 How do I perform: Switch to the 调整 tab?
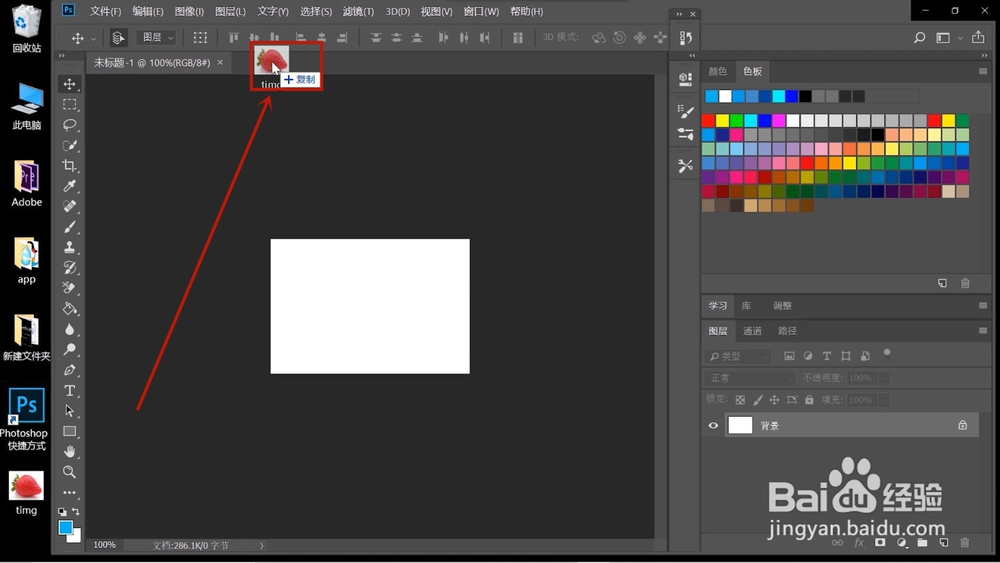point(782,305)
